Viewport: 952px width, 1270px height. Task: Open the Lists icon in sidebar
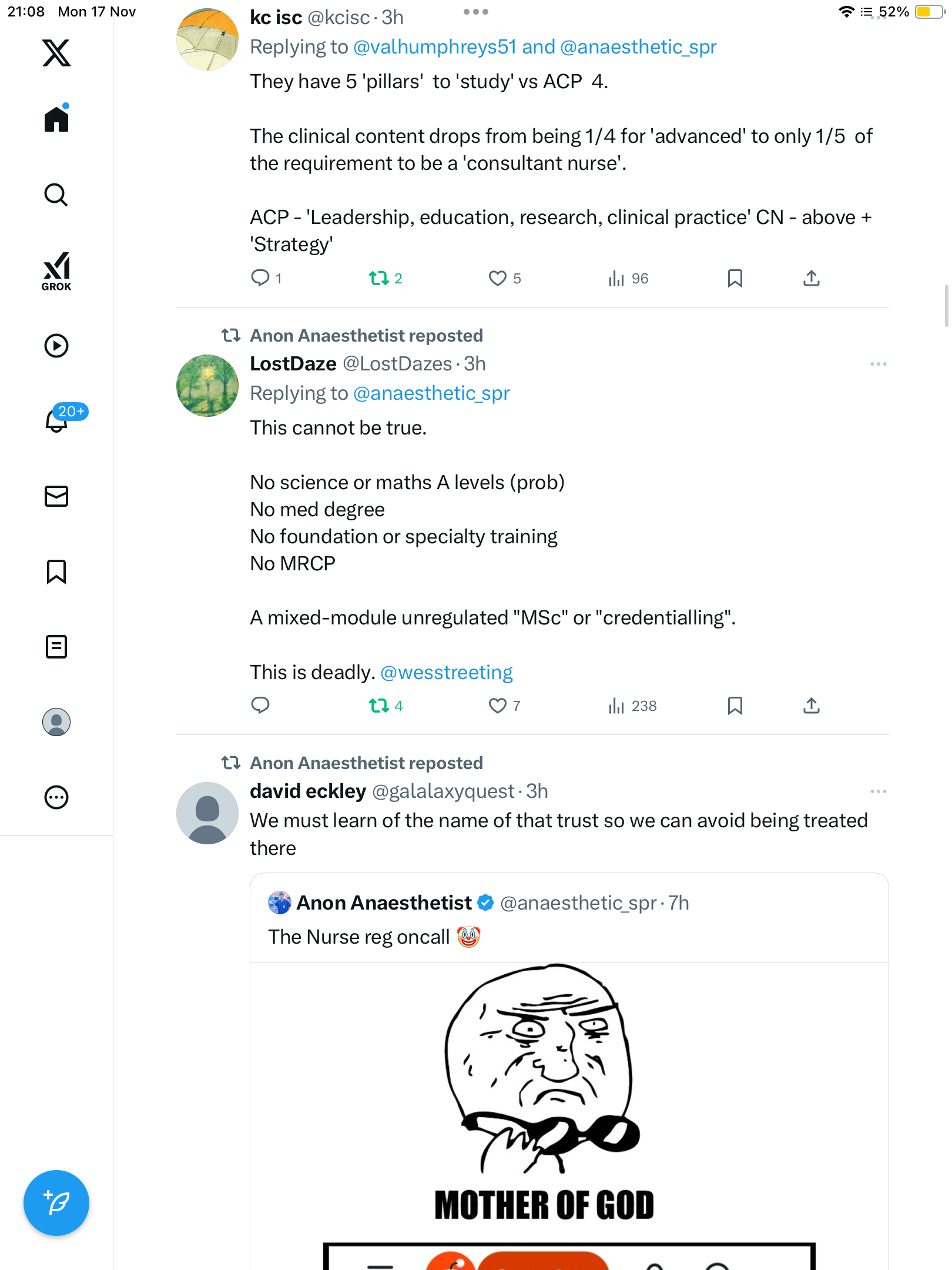click(x=56, y=647)
